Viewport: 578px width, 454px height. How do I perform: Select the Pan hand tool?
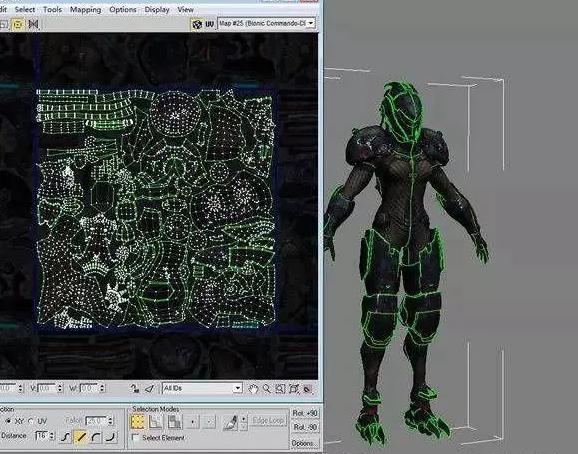click(x=253, y=388)
